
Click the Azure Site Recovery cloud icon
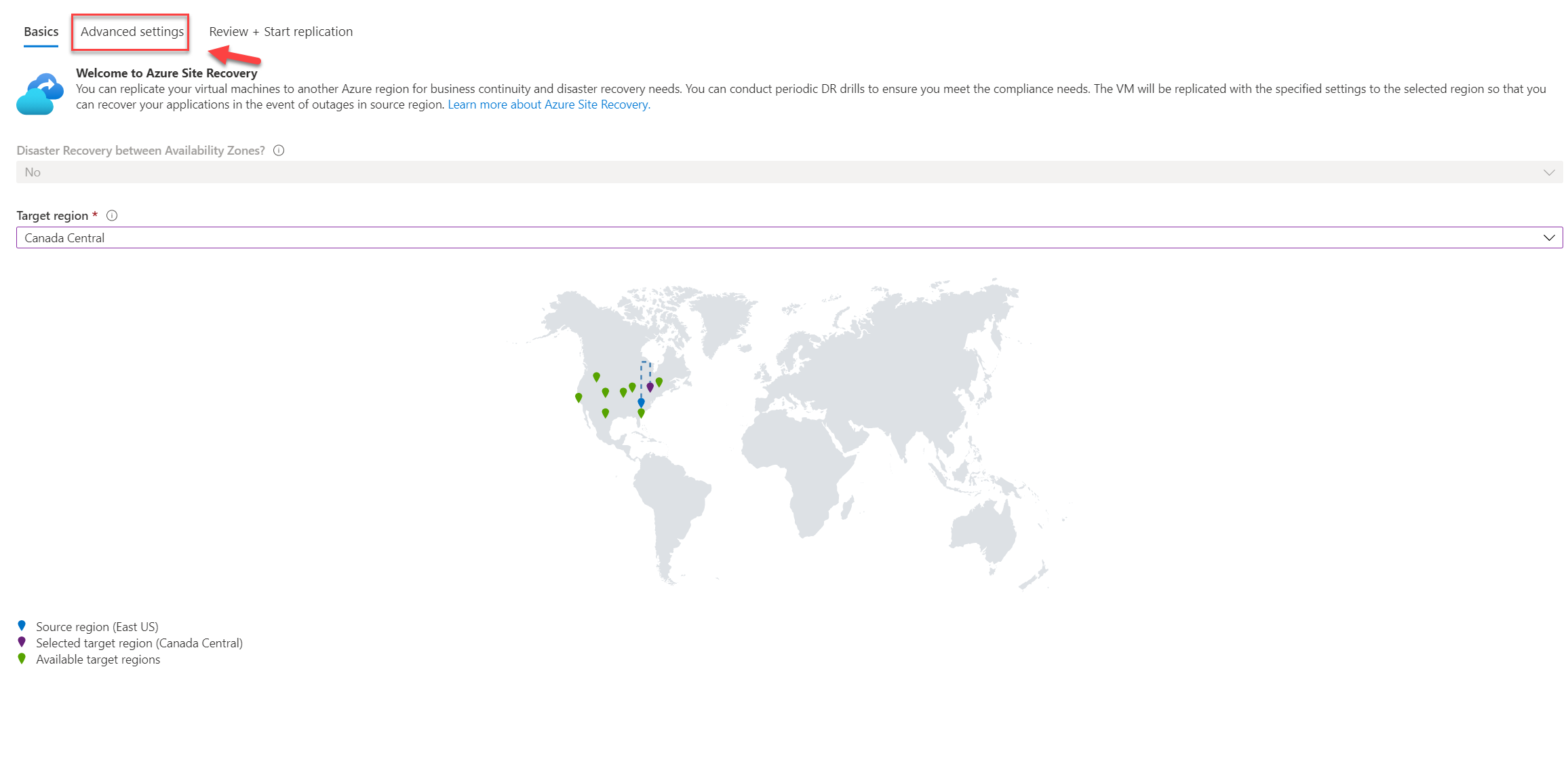[x=40, y=94]
